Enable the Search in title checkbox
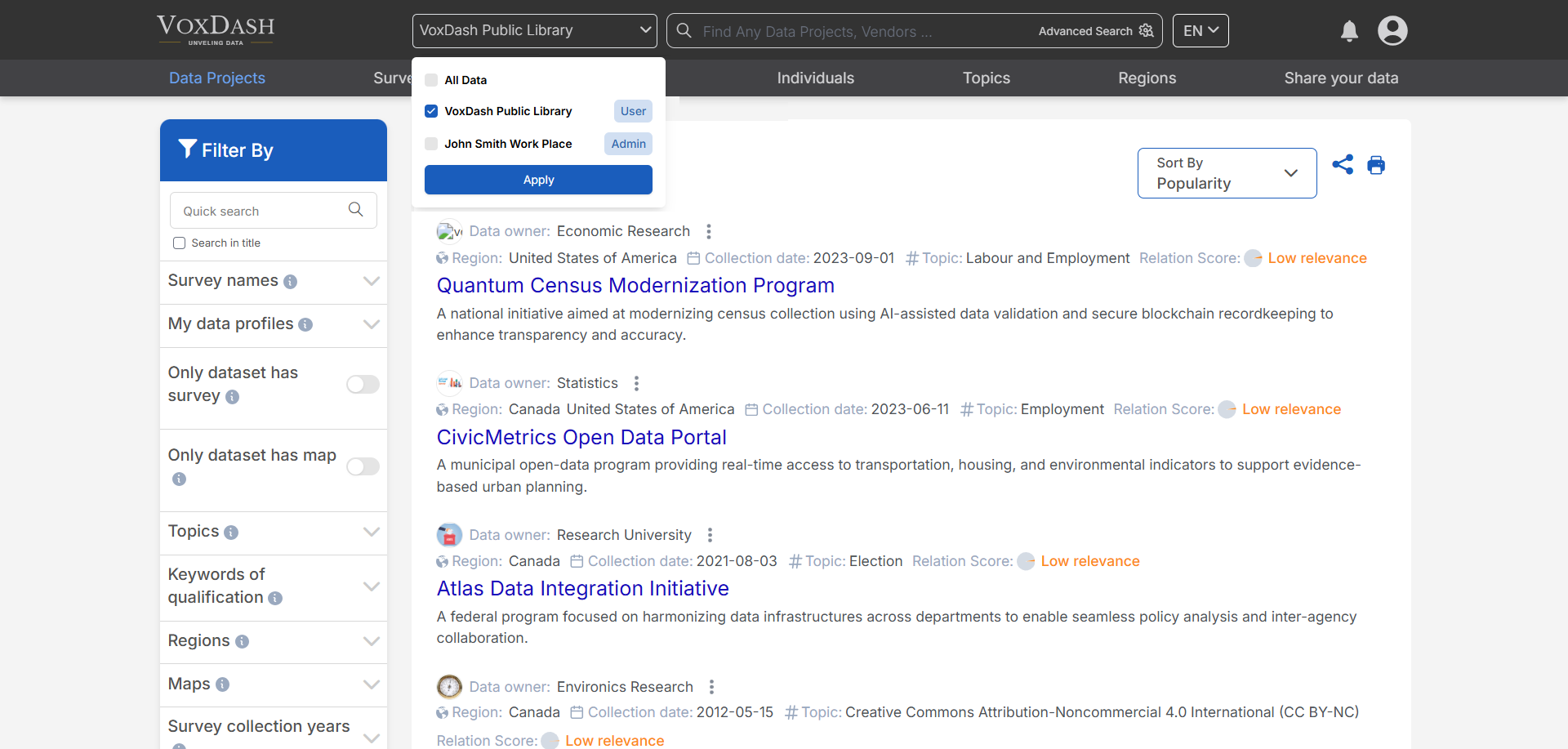Image resolution: width=1568 pixels, height=749 pixels. 179,243
